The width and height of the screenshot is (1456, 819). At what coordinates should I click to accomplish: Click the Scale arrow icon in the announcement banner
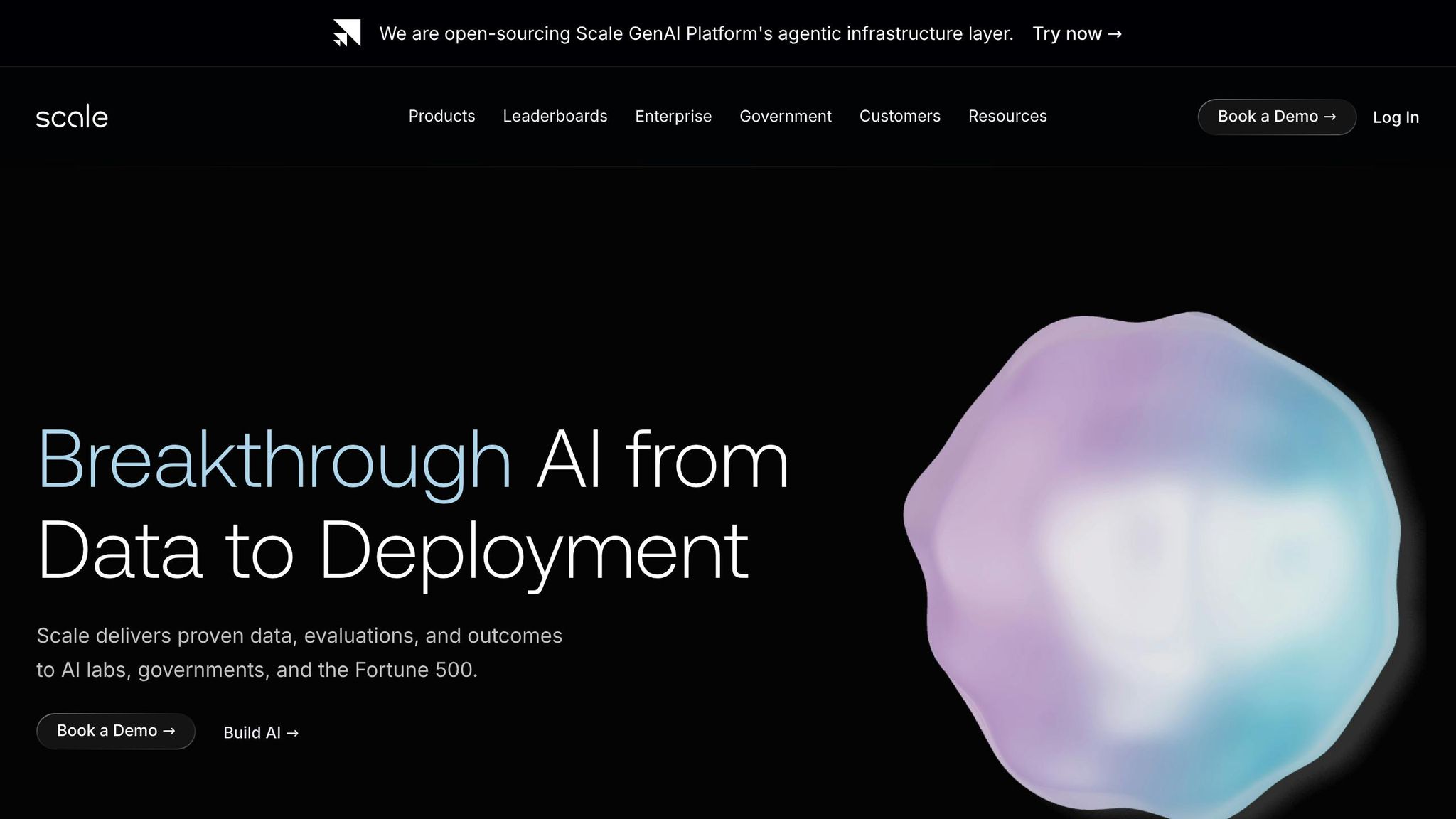(347, 33)
